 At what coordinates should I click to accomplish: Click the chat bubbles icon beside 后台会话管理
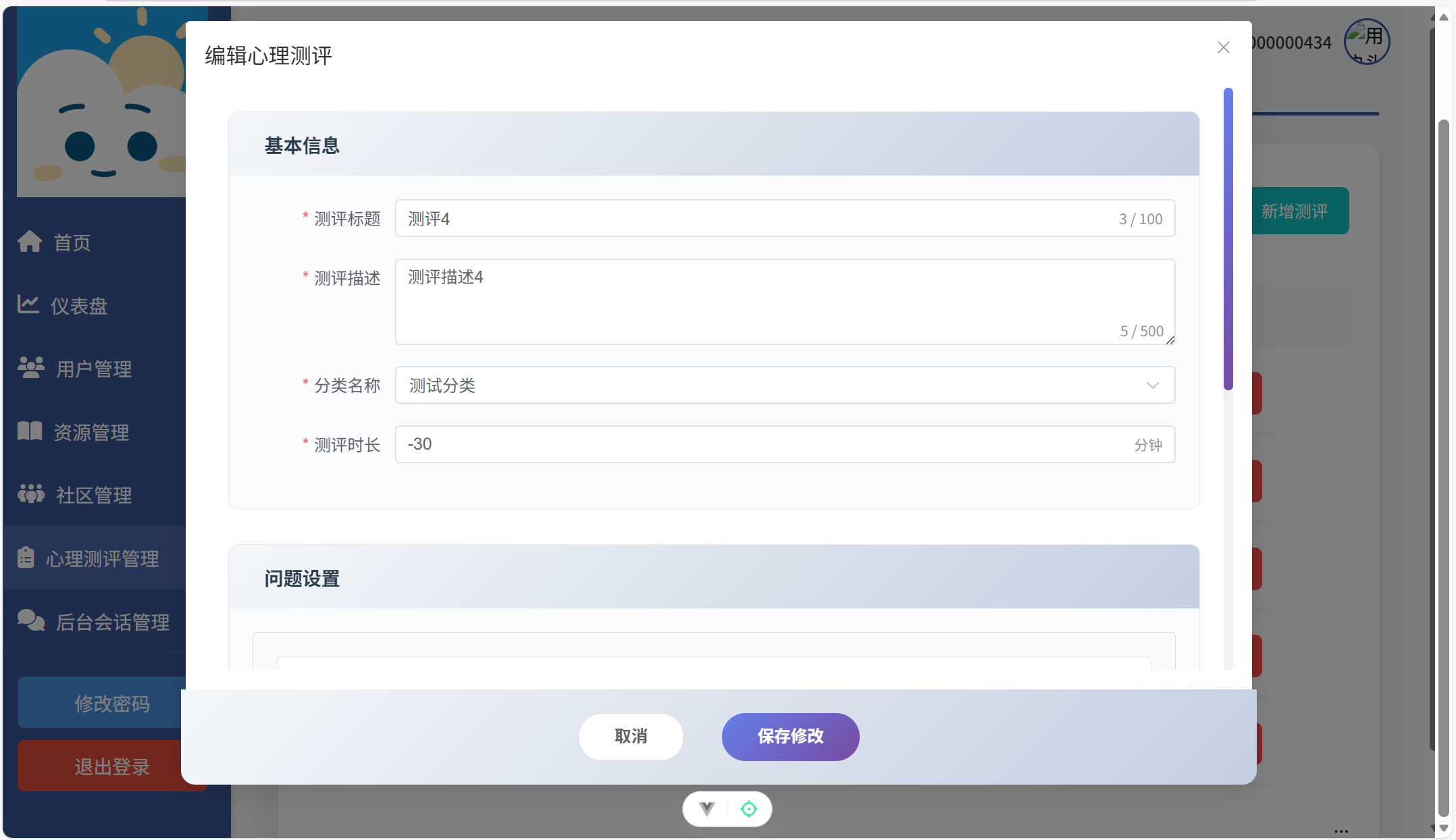click(x=31, y=620)
